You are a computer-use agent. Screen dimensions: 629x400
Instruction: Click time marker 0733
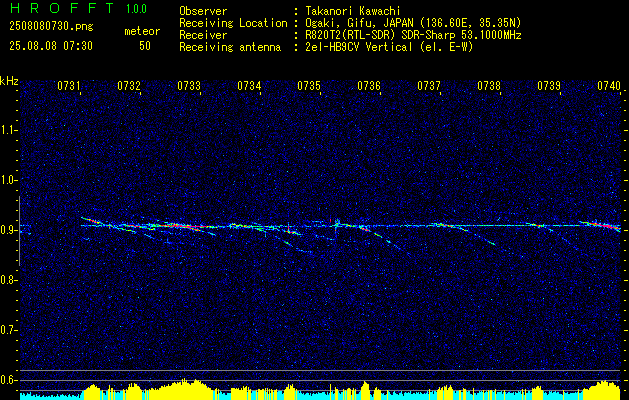click(189, 85)
